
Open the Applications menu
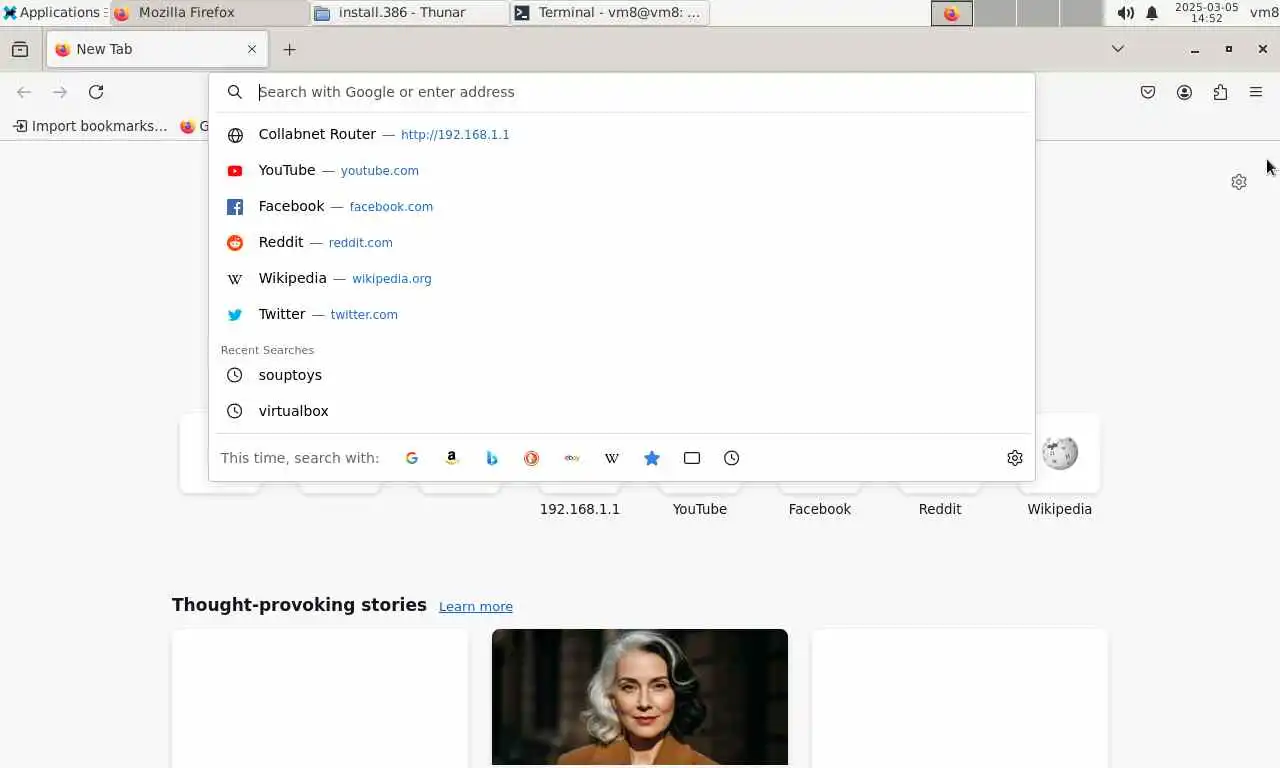pos(52,13)
